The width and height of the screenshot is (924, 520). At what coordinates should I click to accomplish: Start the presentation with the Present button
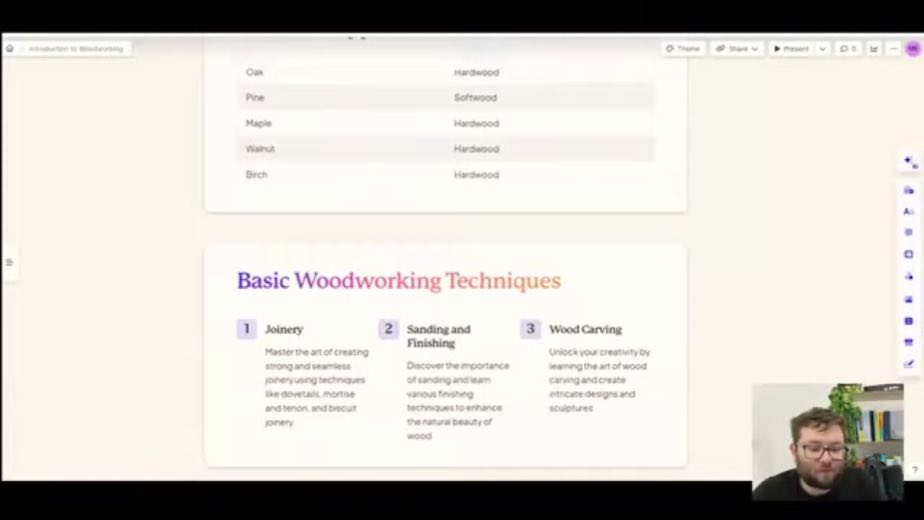point(791,49)
